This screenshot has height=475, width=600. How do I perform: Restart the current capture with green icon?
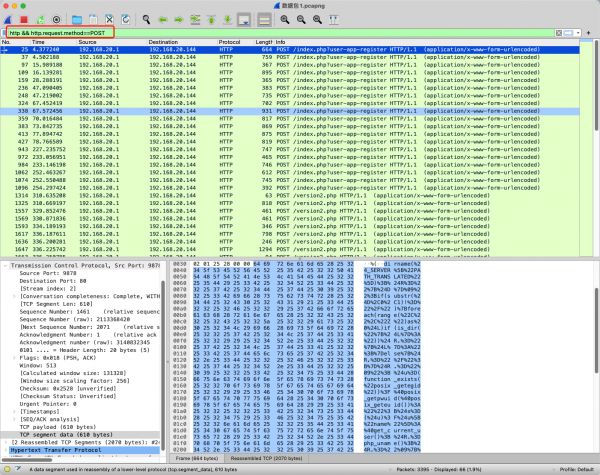40,20
